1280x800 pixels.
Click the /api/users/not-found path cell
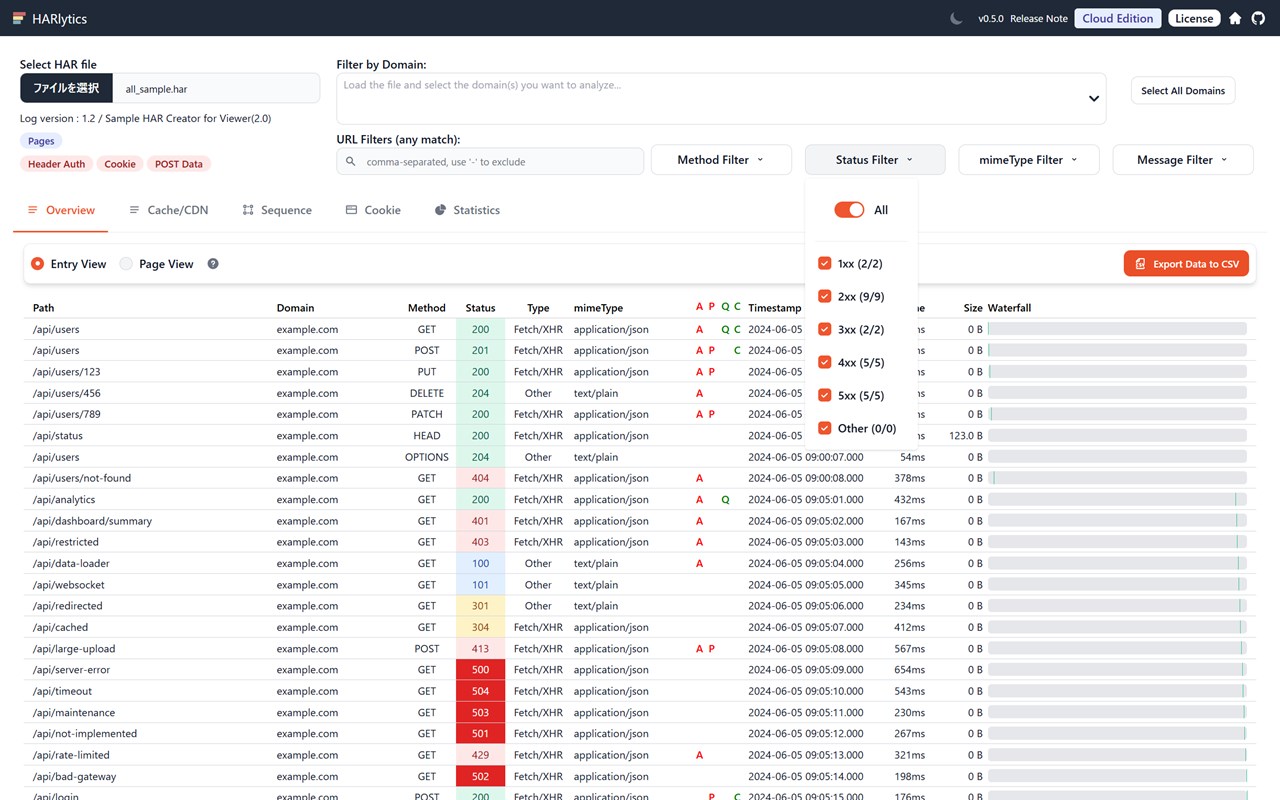(x=81, y=478)
